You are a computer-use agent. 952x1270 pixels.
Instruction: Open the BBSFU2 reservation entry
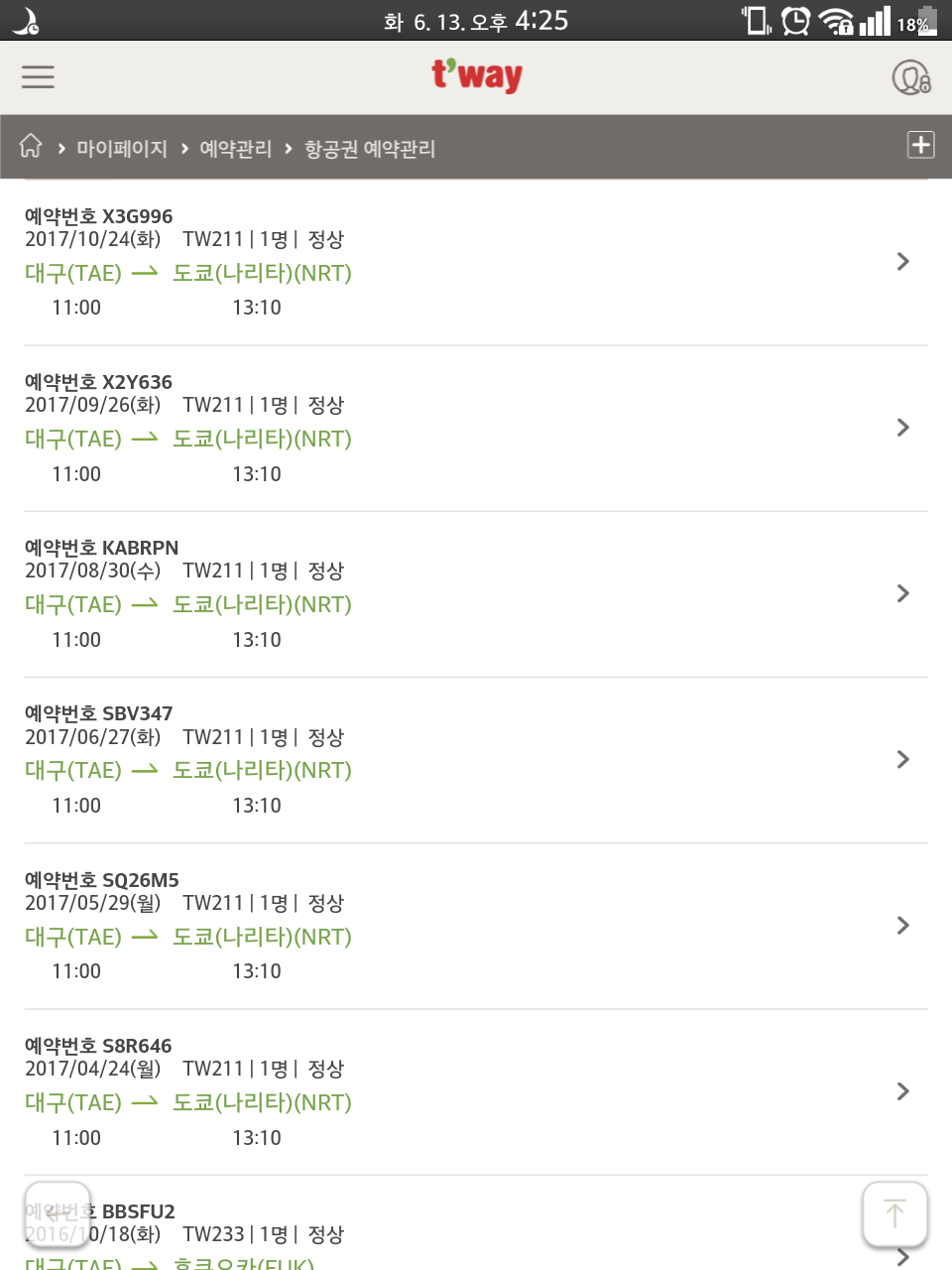139,1211
